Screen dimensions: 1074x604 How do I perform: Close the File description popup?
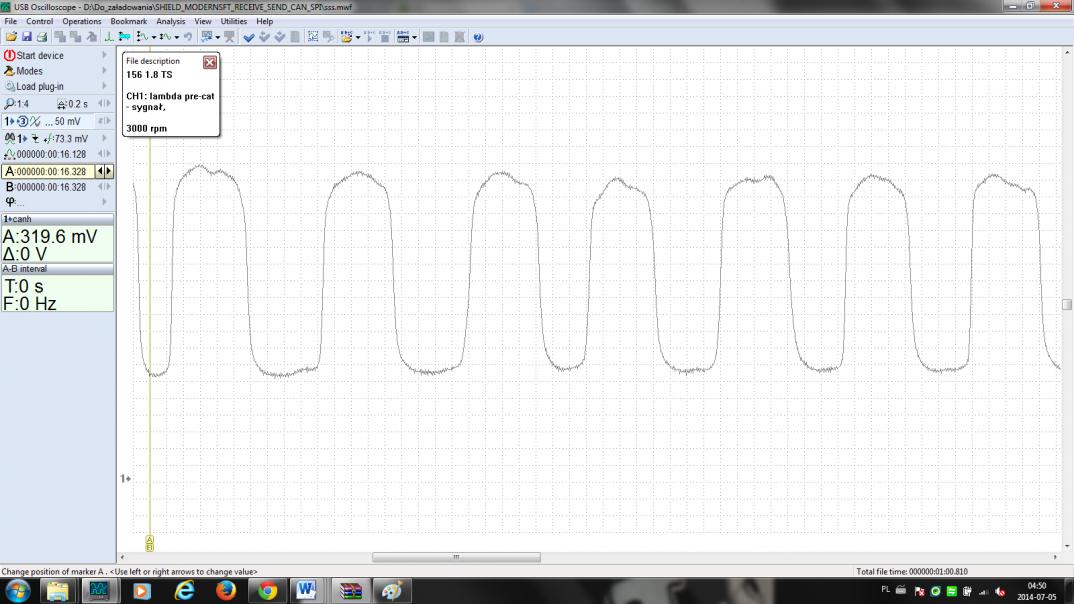[209, 62]
